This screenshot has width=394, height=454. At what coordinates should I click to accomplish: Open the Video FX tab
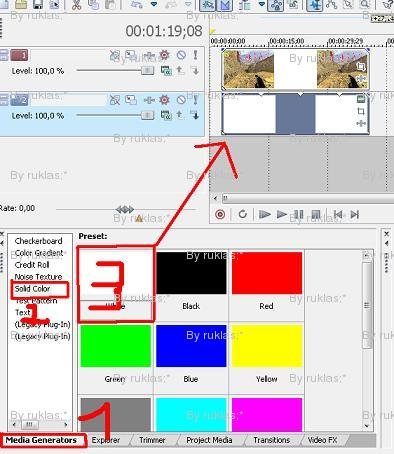[x=322, y=440]
